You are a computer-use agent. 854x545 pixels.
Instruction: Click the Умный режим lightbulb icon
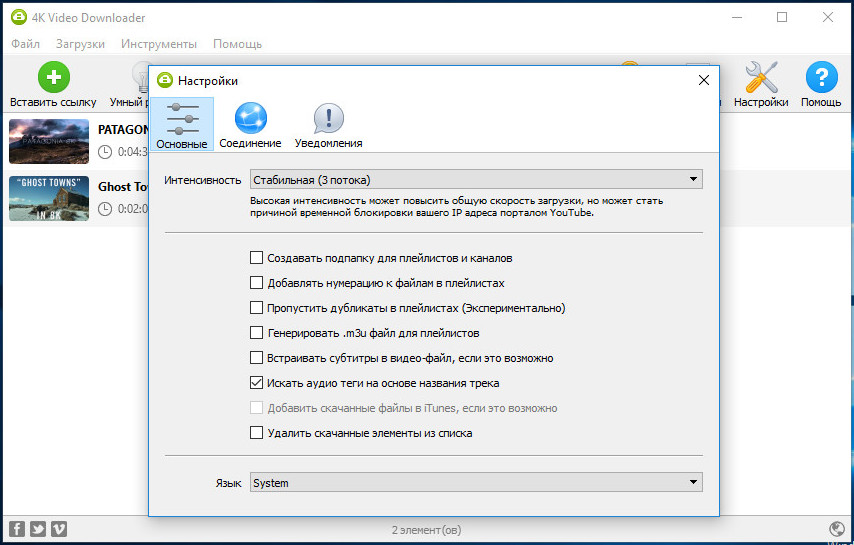[x=141, y=77]
